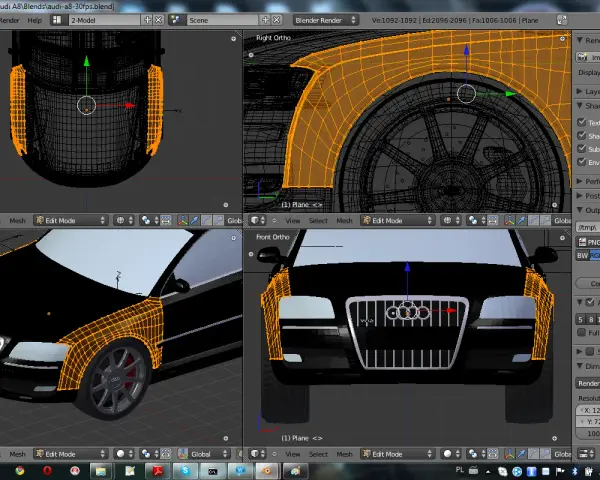Select rotate manipulator in Front Ortho header
This screenshot has height=480, width=600.
pos(533,454)
